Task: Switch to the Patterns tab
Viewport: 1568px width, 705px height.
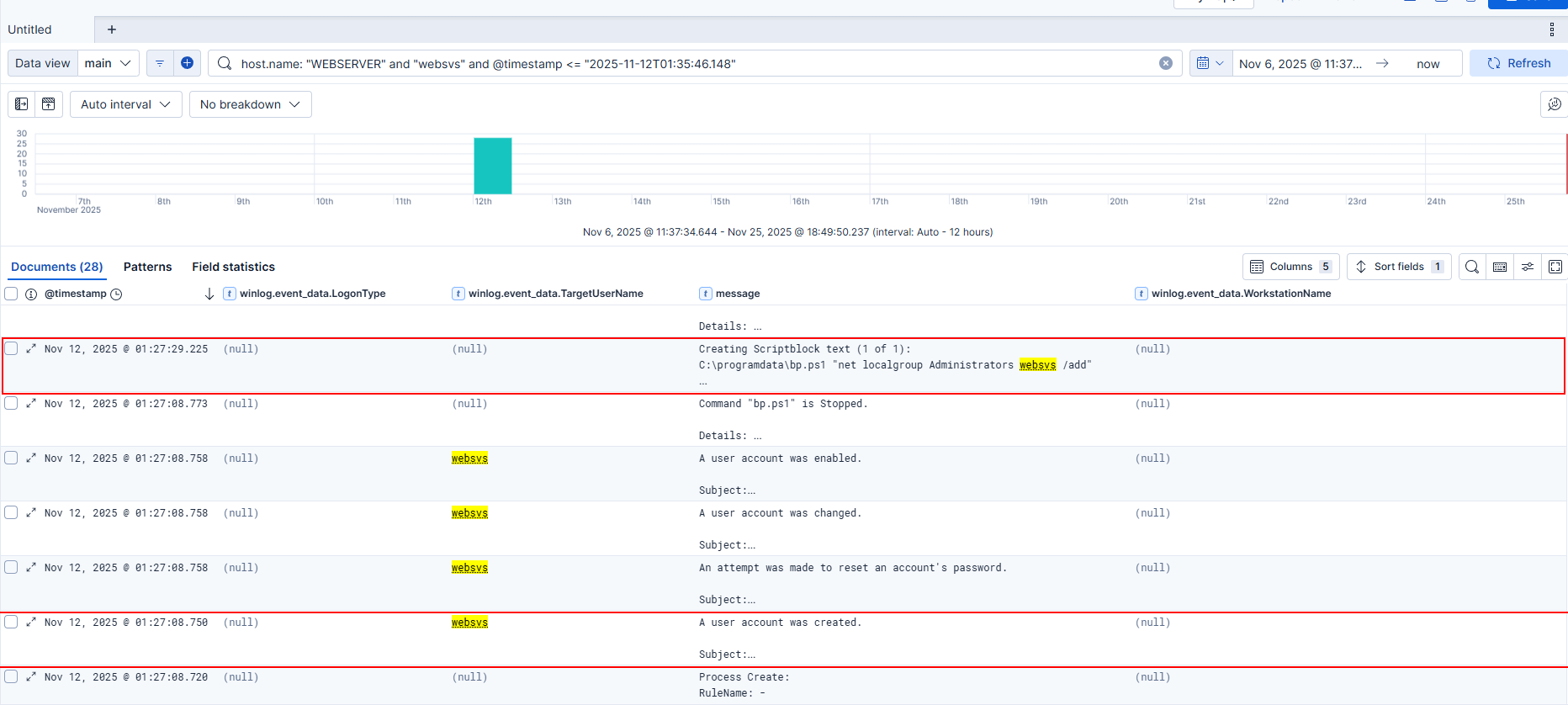Action: click(x=147, y=267)
